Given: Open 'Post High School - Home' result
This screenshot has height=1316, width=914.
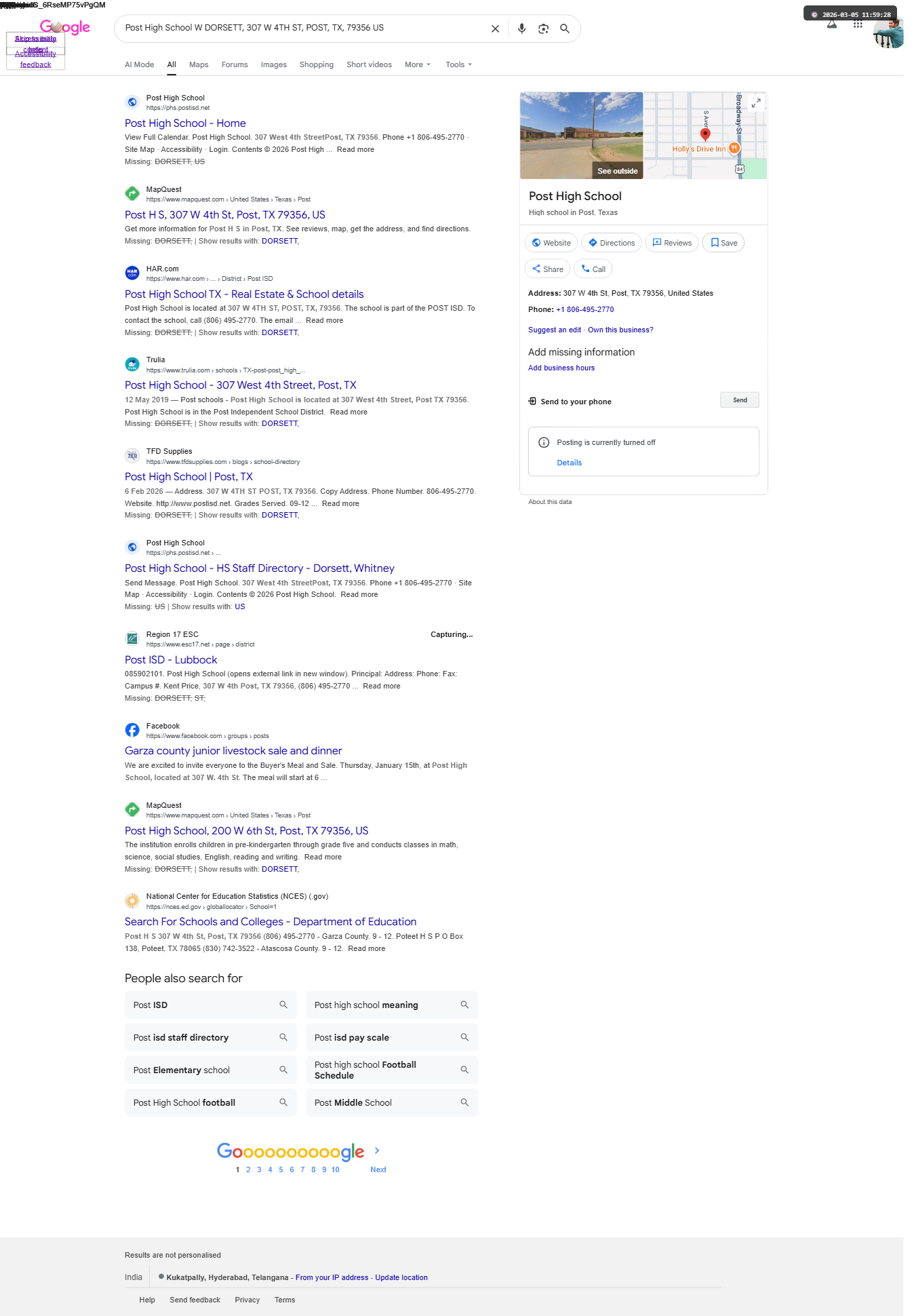Looking at the screenshot, I should tap(185, 123).
